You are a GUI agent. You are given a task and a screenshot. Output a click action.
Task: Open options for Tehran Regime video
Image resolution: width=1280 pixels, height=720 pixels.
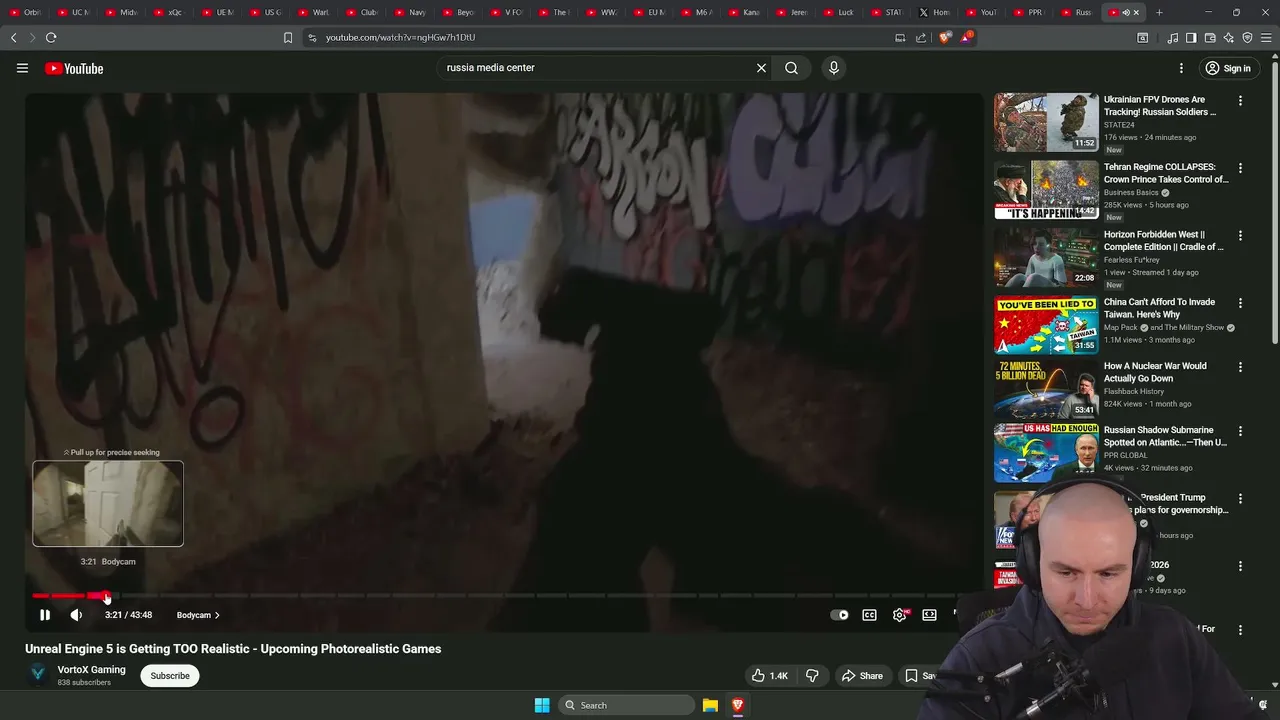pyautogui.click(x=1240, y=168)
